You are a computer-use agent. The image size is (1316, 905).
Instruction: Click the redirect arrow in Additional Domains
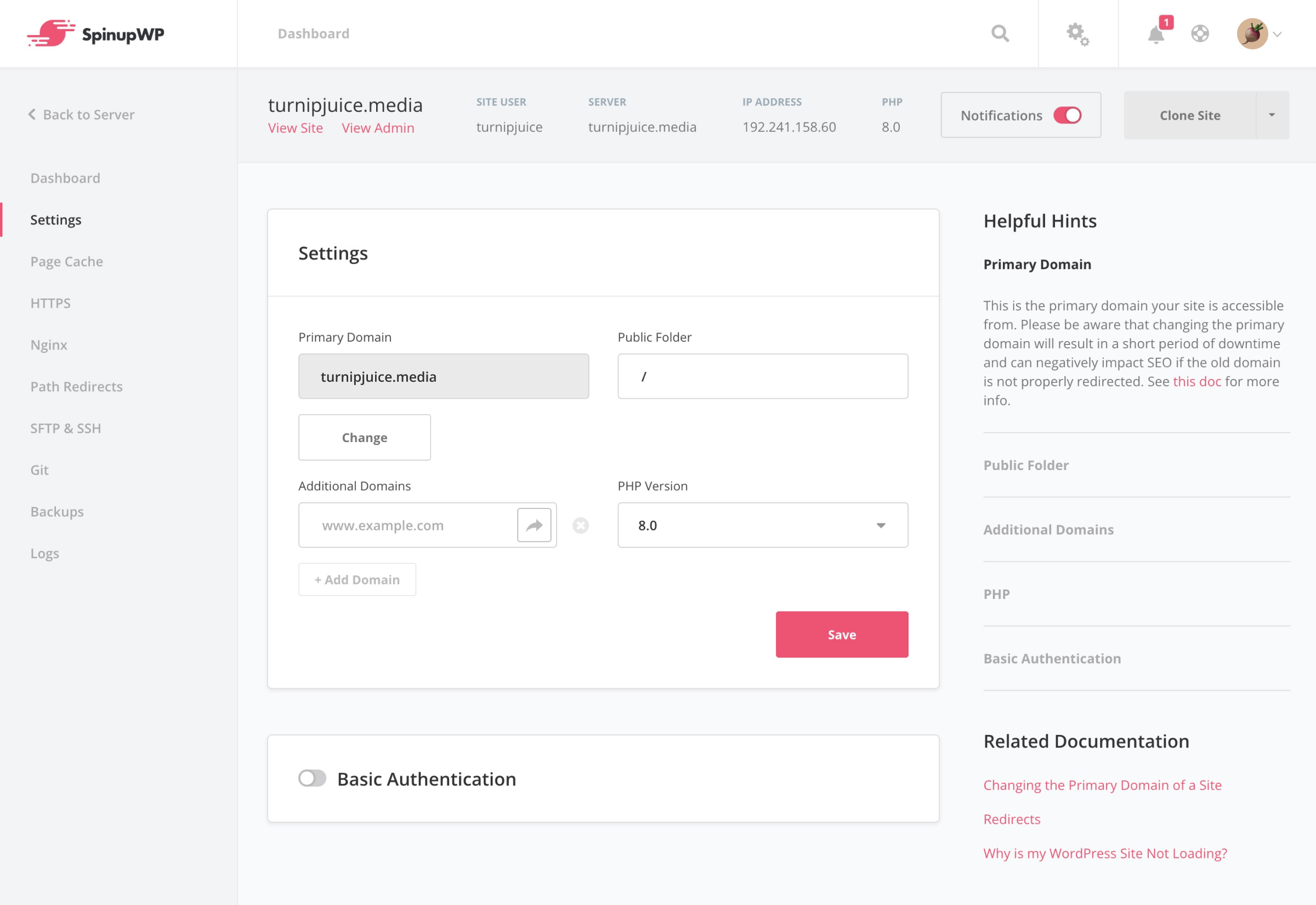click(534, 525)
